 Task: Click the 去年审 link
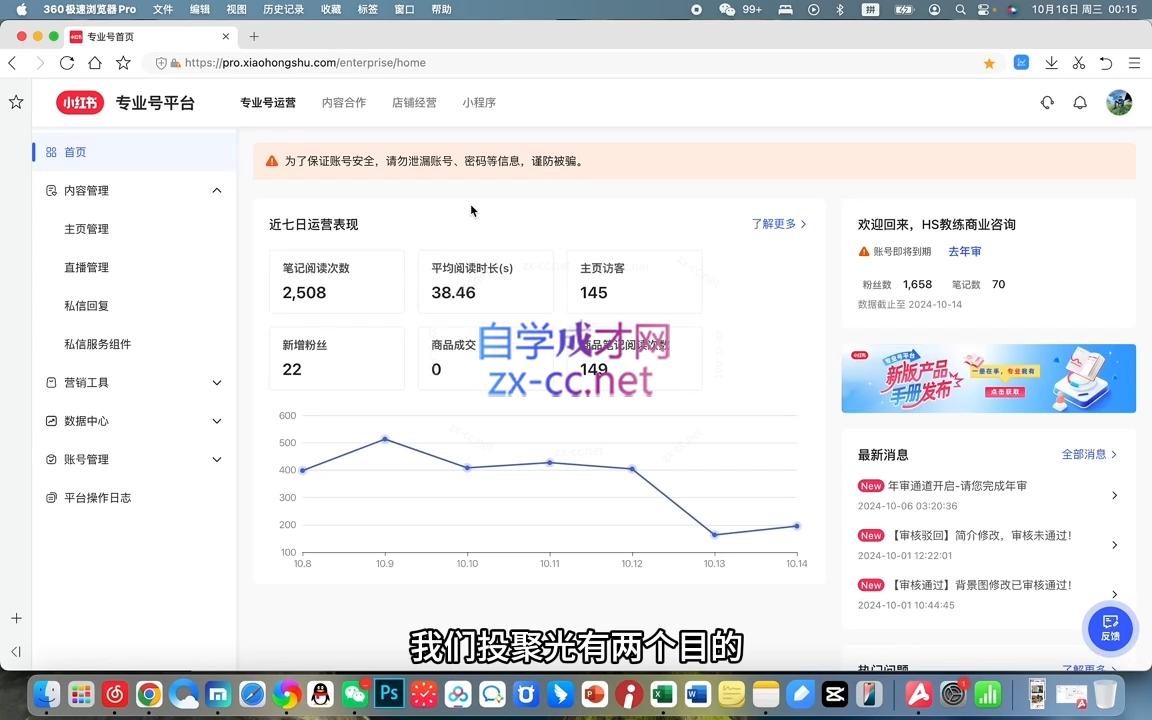965,251
